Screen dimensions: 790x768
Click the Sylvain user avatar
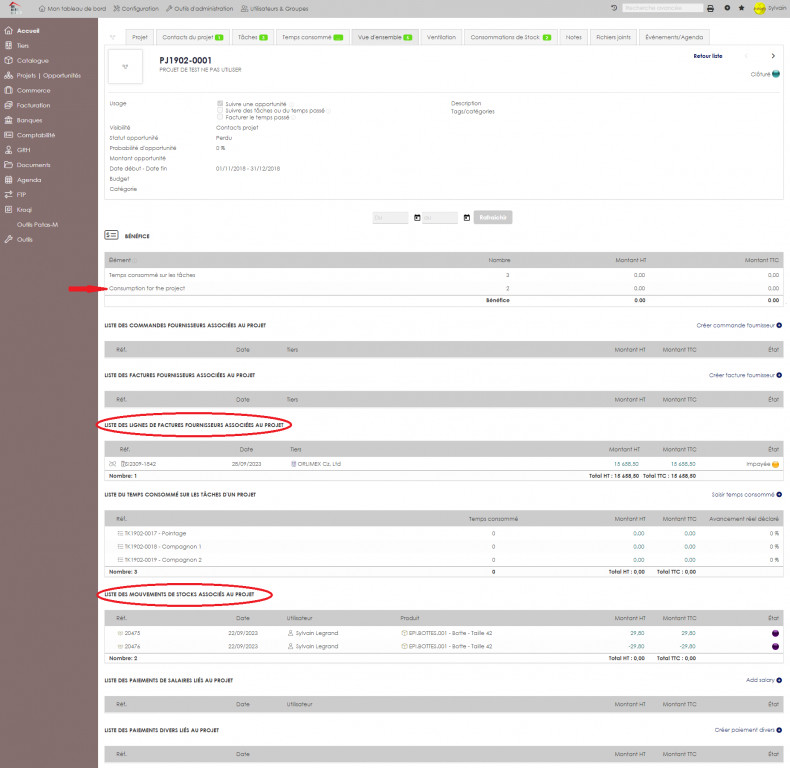pos(759,9)
